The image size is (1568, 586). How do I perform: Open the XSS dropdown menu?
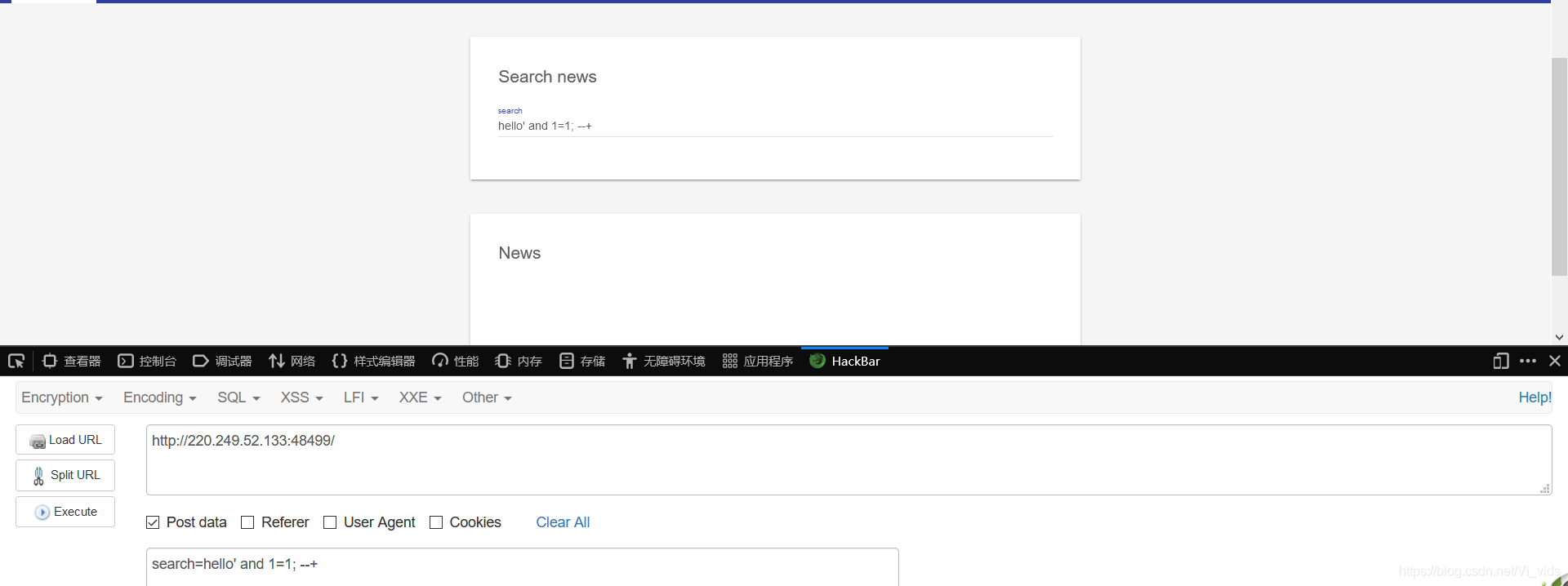coord(302,397)
